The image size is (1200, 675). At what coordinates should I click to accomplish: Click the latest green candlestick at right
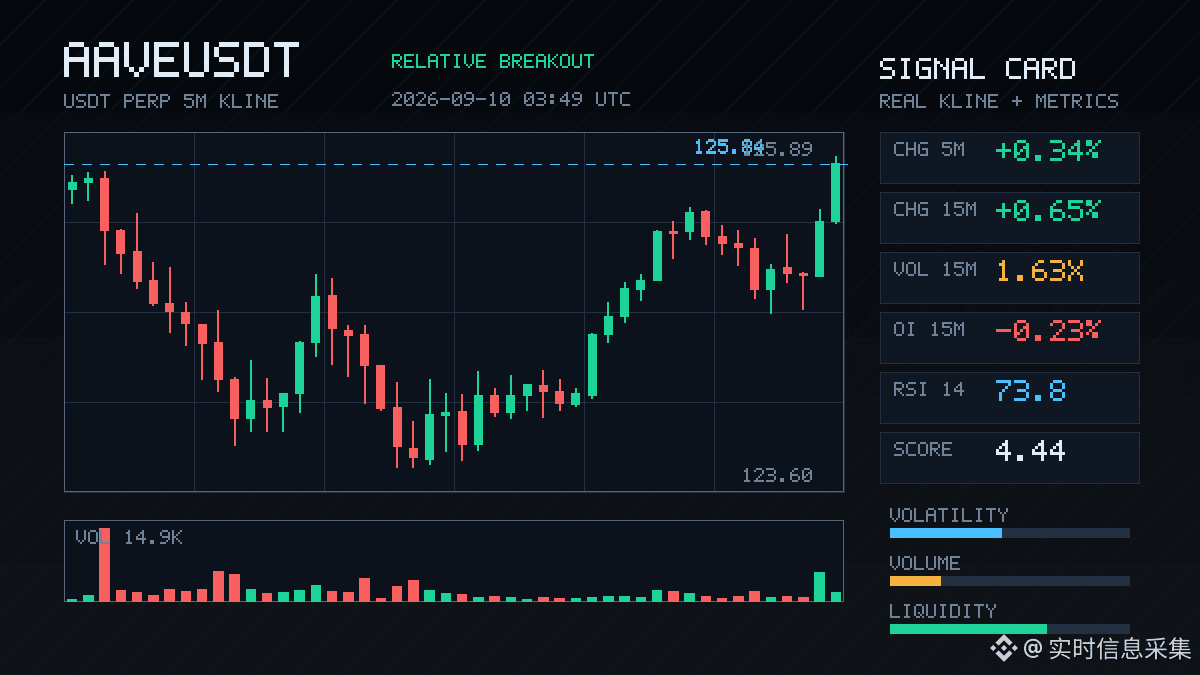point(836,190)
